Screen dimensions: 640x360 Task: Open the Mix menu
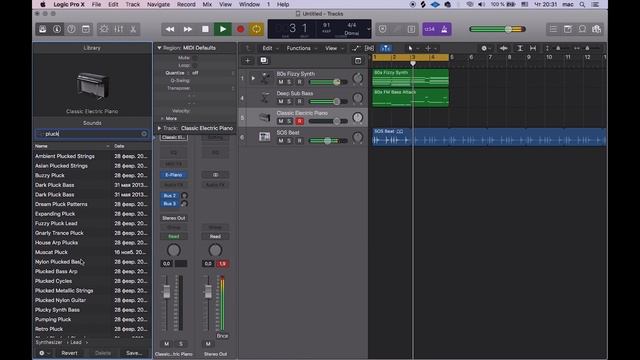[207, 4]
